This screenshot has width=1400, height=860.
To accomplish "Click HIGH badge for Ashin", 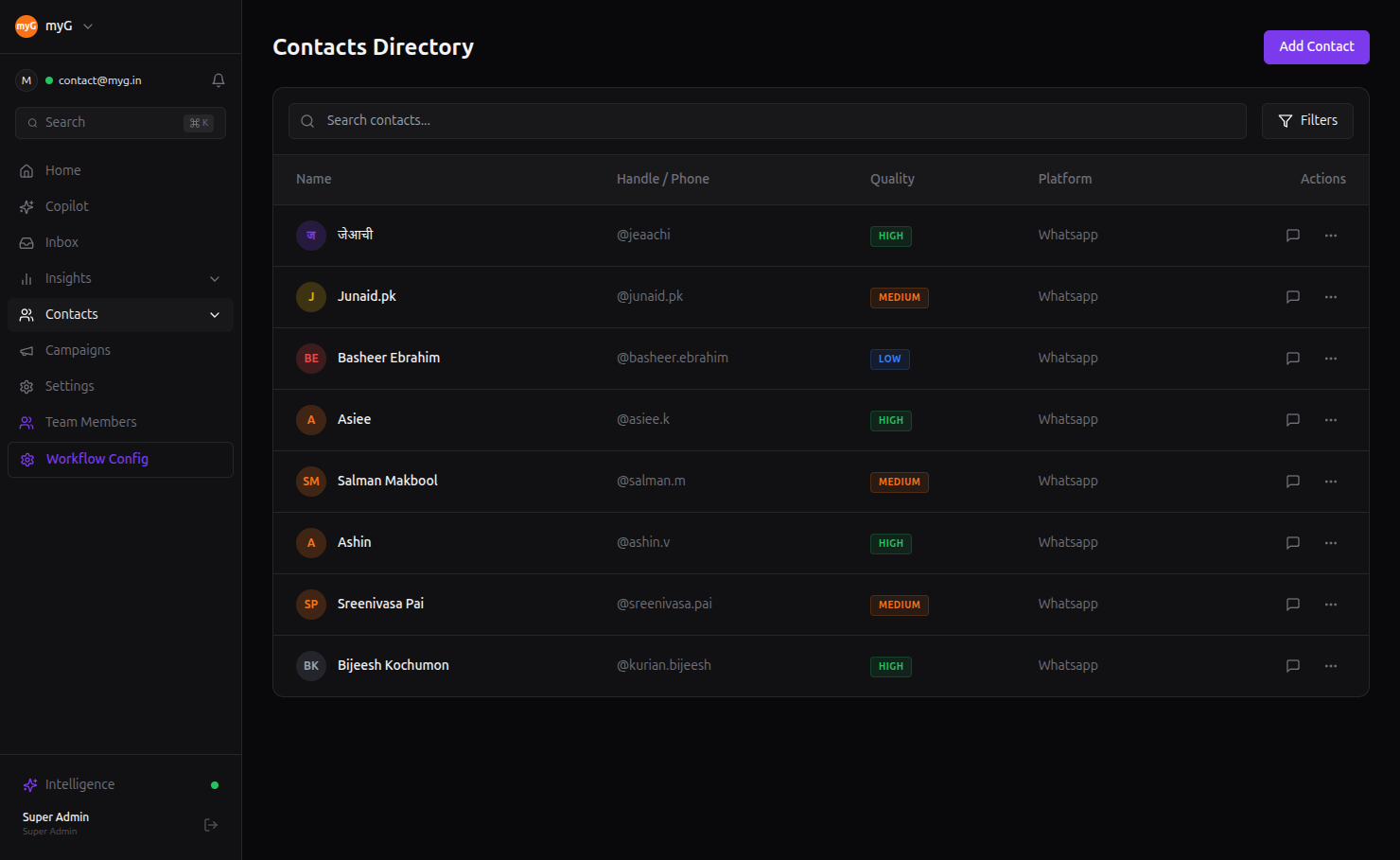I will [891, 544].
